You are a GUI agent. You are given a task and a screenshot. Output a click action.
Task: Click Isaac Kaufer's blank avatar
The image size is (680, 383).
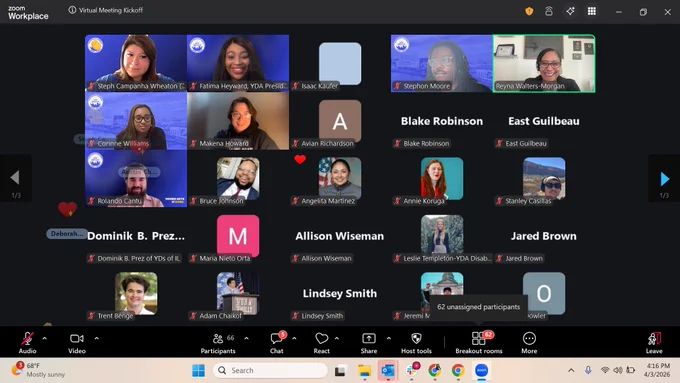pyautogui.click(x=340, y=63)
